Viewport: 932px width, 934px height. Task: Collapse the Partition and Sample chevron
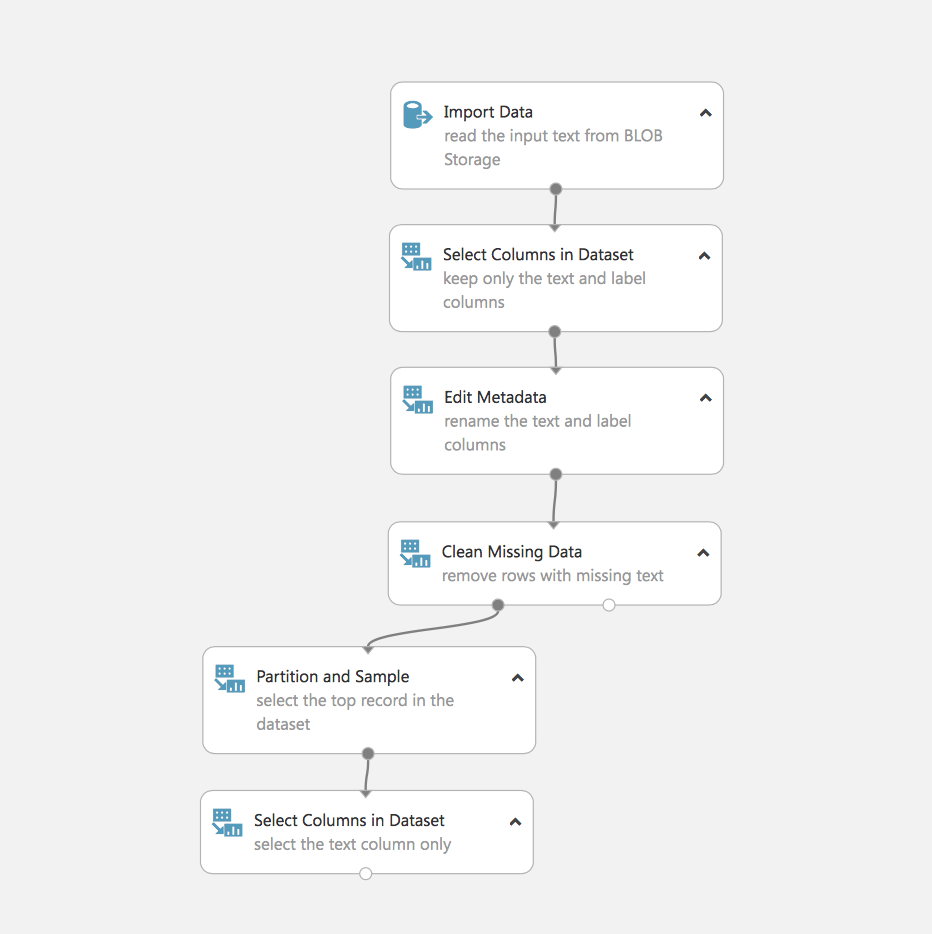coord(518,678)
